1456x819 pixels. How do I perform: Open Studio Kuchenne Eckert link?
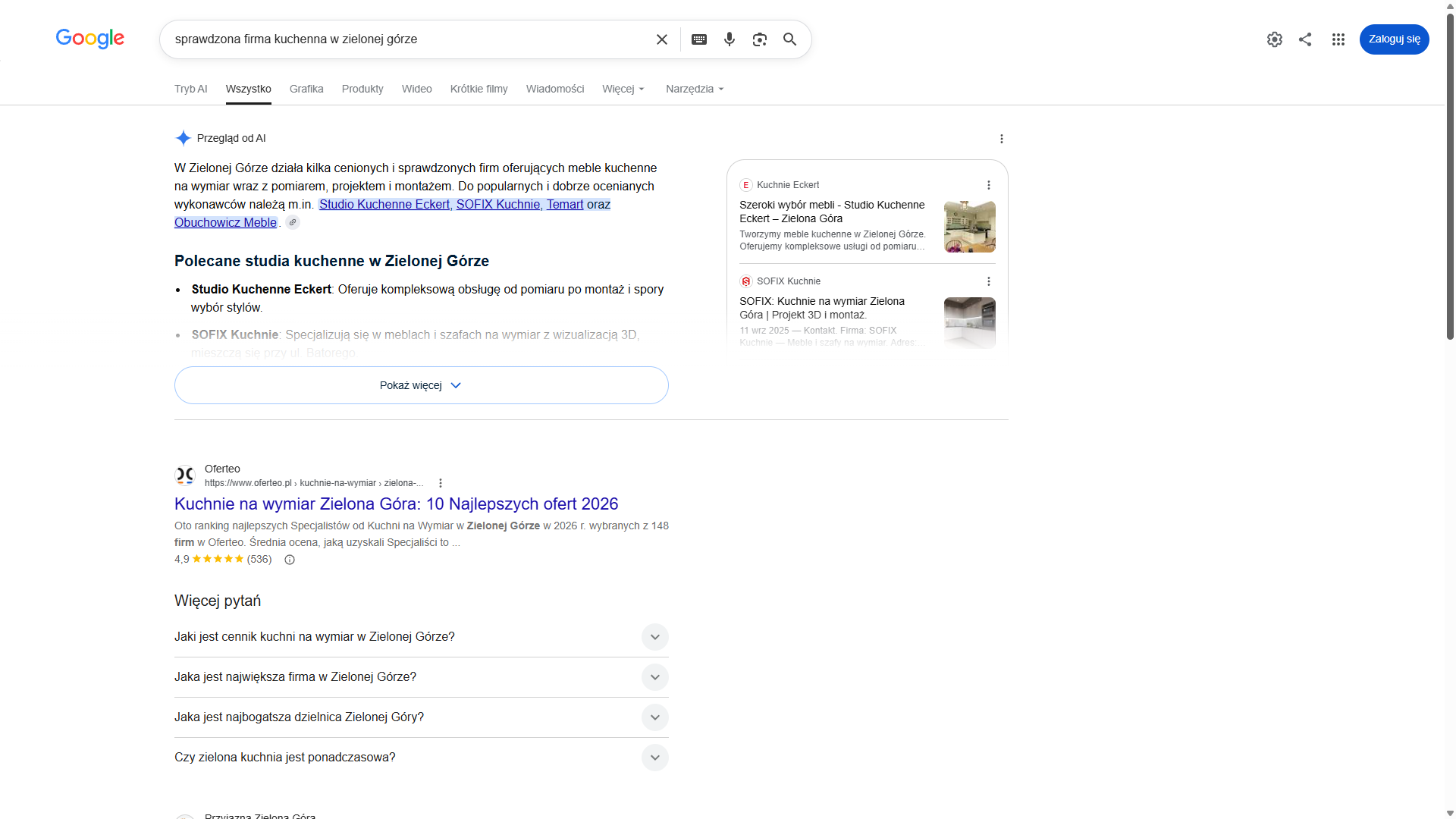[x=384, y=204]
